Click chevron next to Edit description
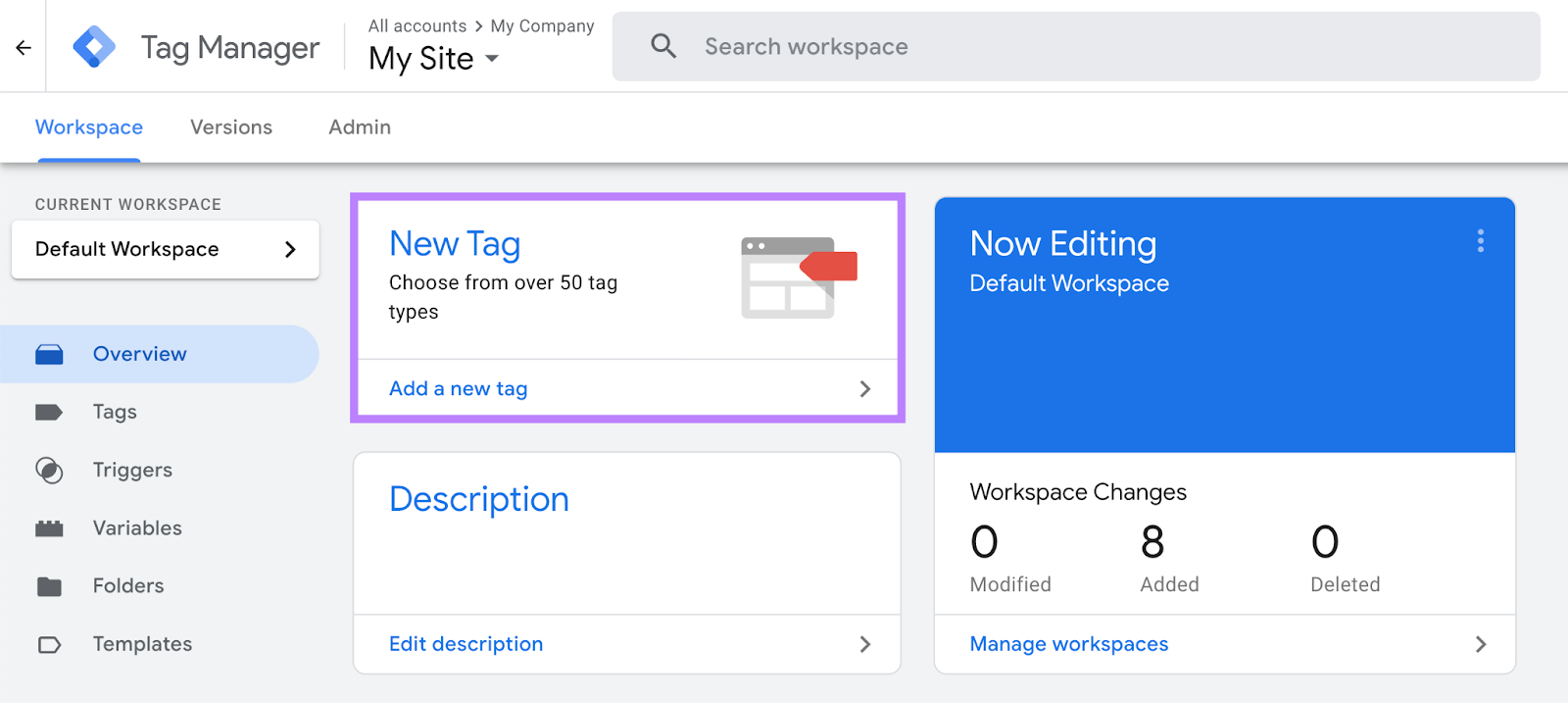Image resolution: width=1568 pixels, height=703 pixels. click(864, 644)
